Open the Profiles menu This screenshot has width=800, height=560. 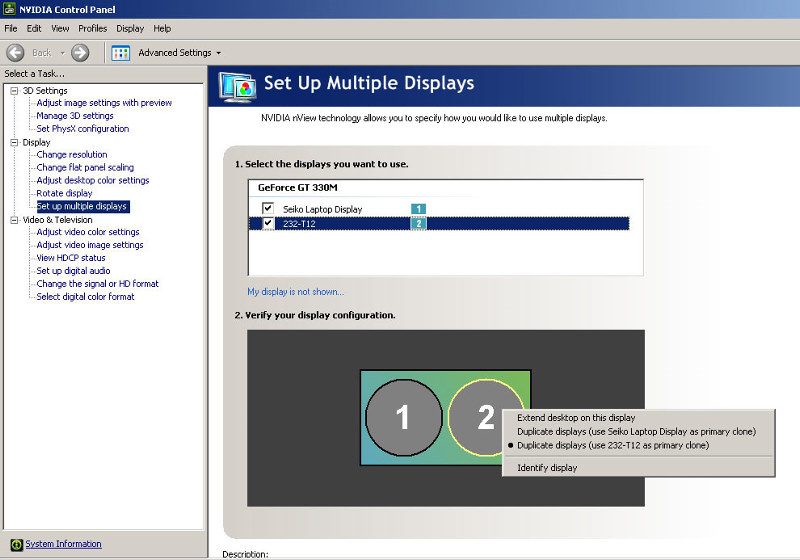coord(92,28)
